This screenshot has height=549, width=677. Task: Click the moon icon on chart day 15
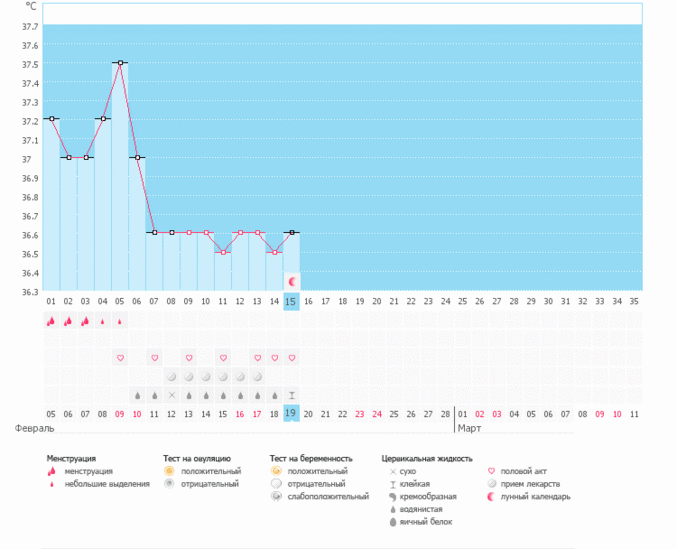tap(292, 282)
